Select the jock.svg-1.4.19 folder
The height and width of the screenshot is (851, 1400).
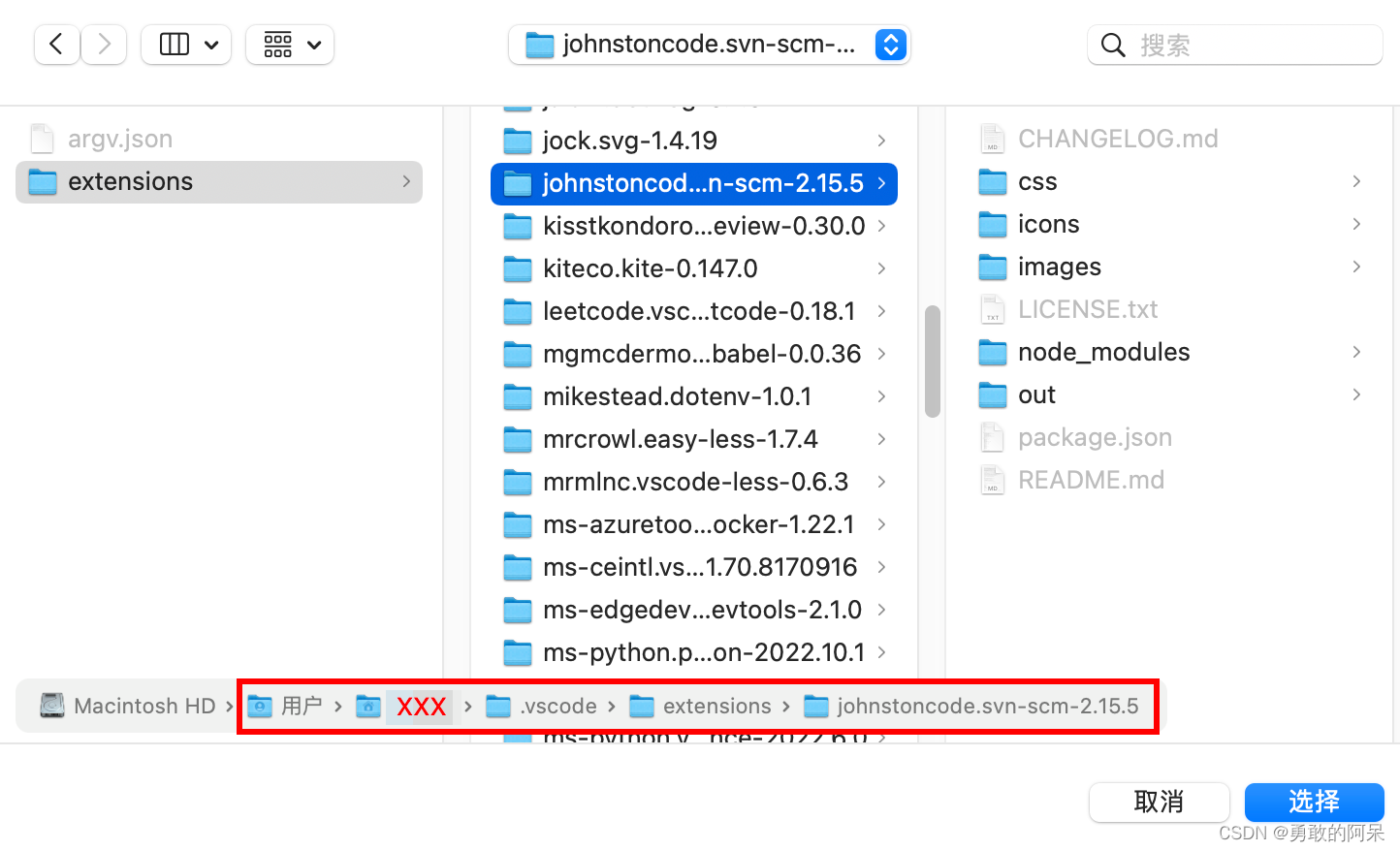(694, 141)
